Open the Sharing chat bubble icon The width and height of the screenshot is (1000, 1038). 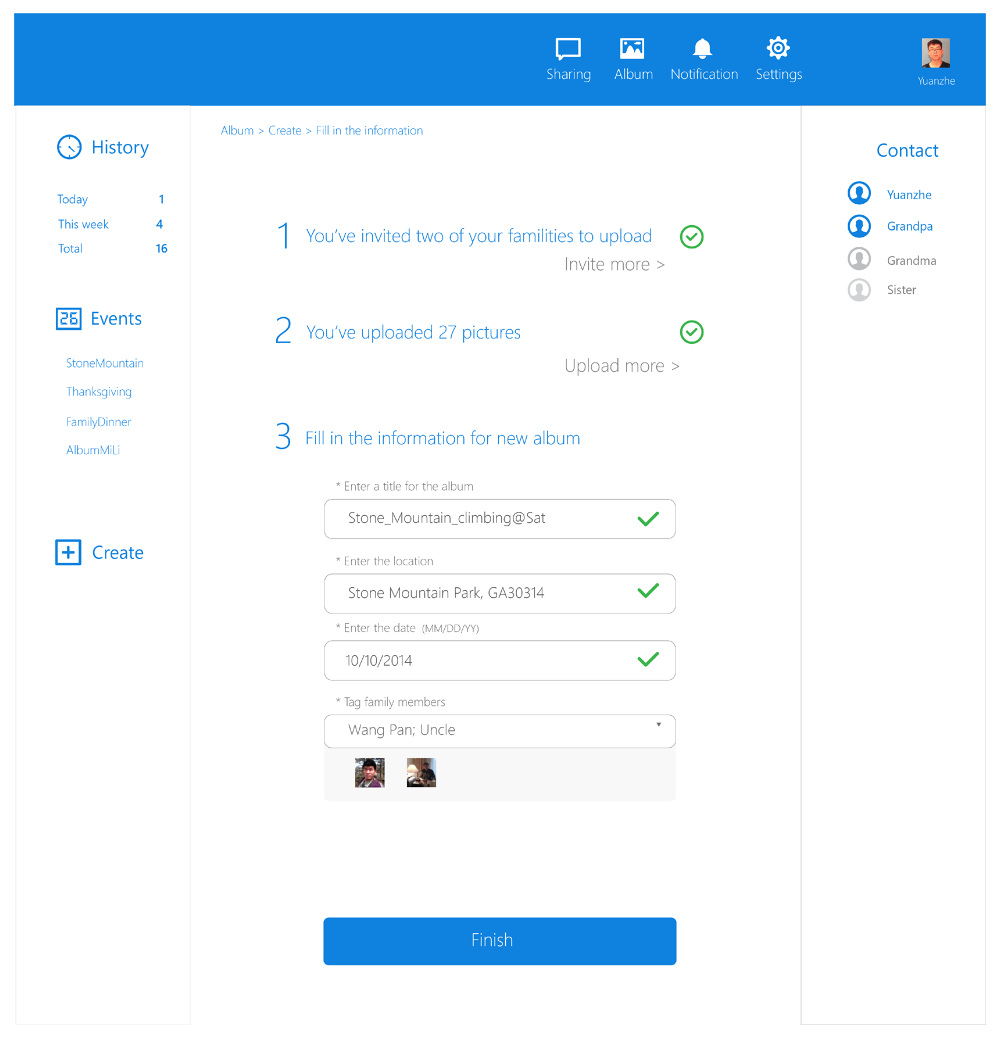point(568,49)
